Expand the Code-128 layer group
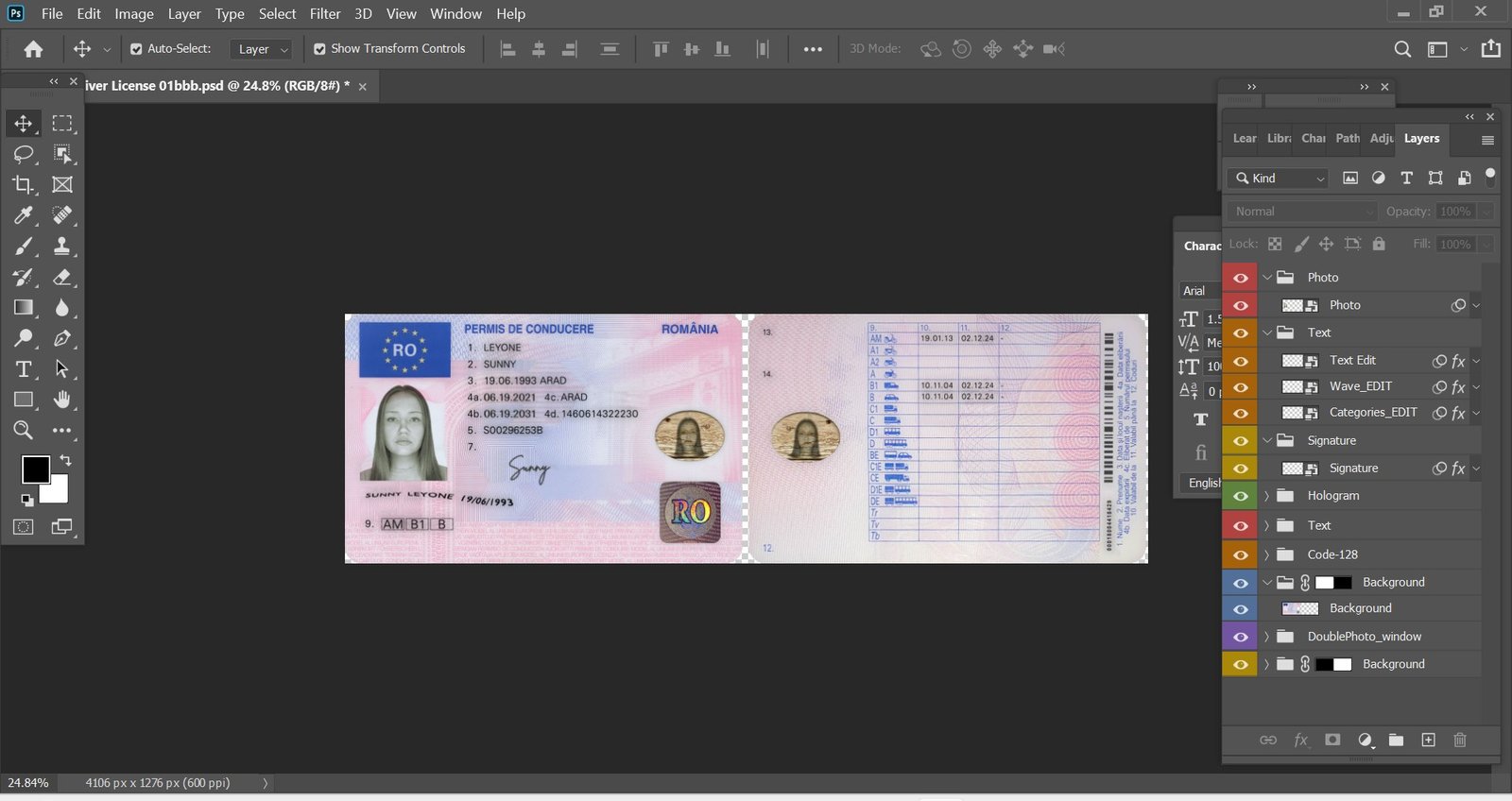Screen dimensions: 1512x801 [1266, 555]
